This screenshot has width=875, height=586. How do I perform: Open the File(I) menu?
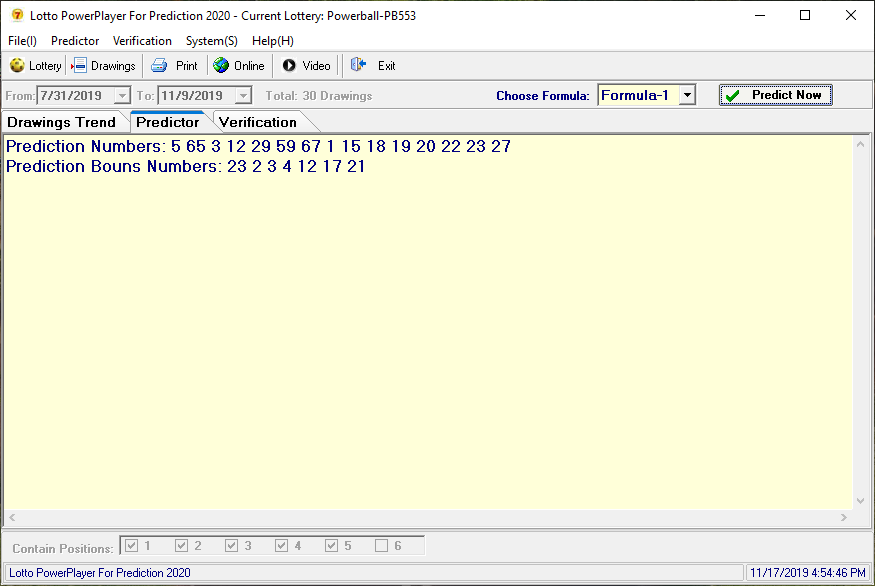[22, 41]
